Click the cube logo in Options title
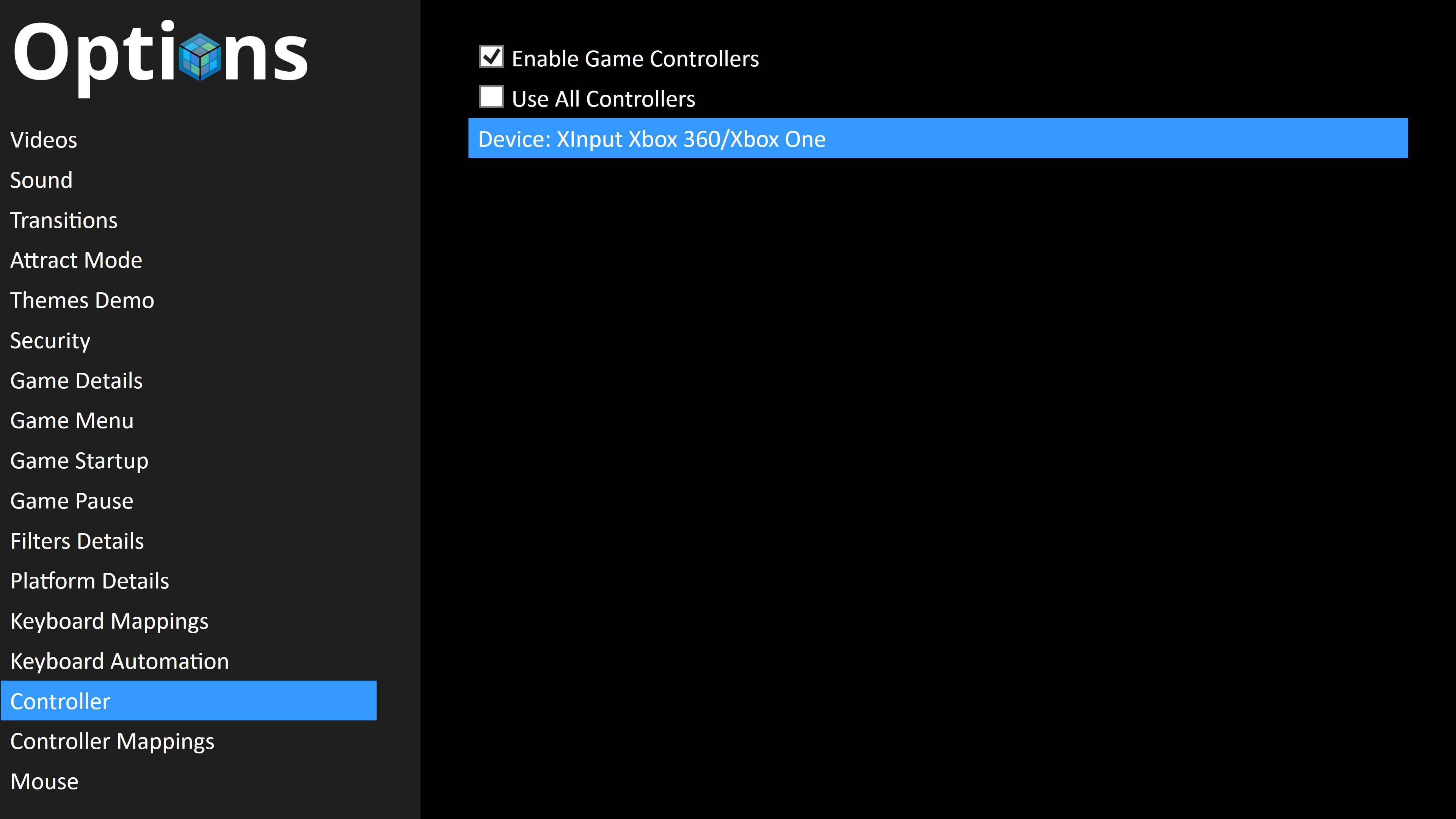Viewport: 1456px width, 819px height. point(200,56)
